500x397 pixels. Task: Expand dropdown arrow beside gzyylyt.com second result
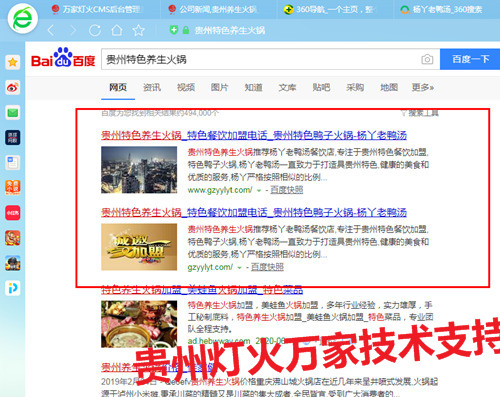pyautogui.click(x=239, y=268)
